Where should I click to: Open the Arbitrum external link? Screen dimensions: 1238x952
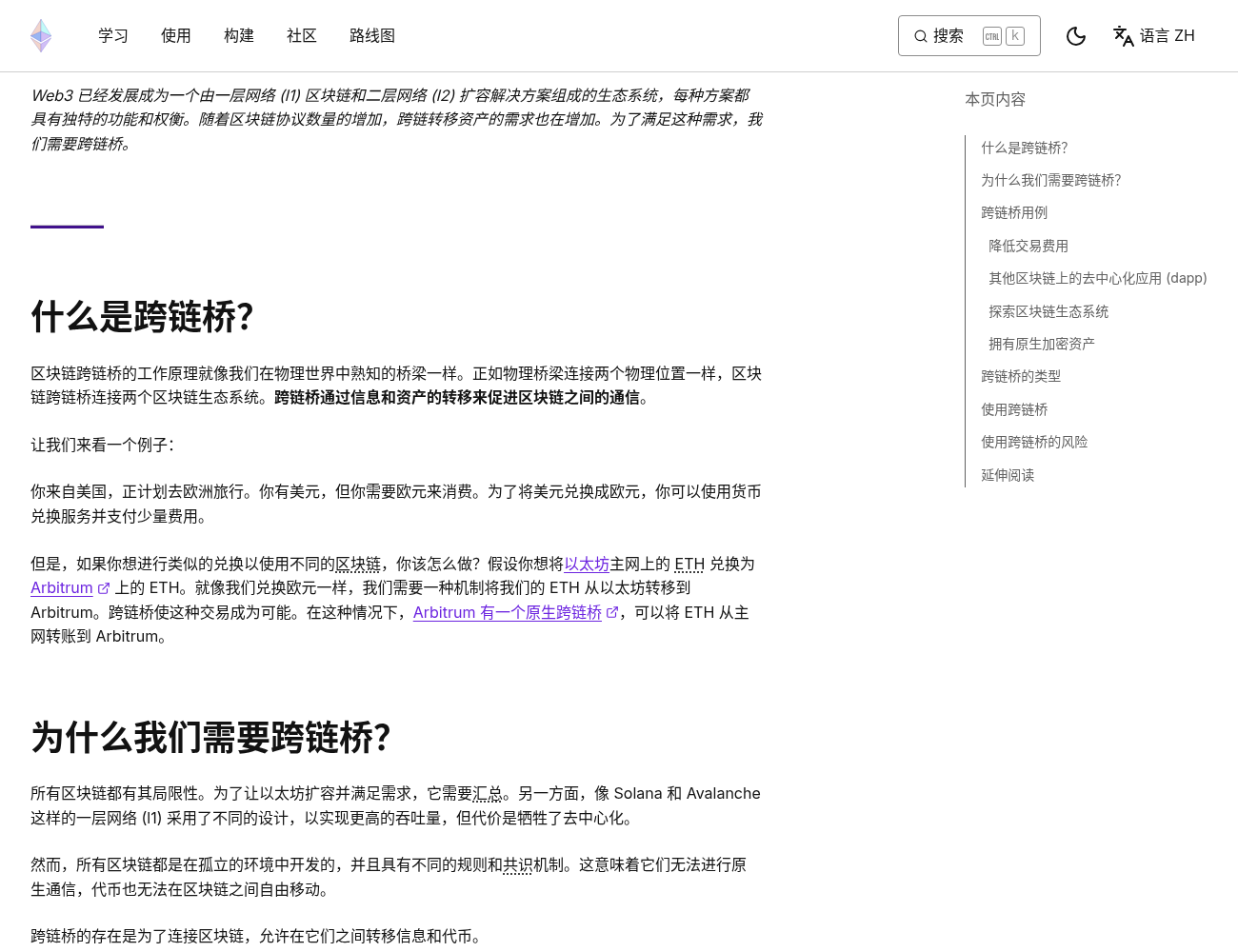tap(62, 587)
